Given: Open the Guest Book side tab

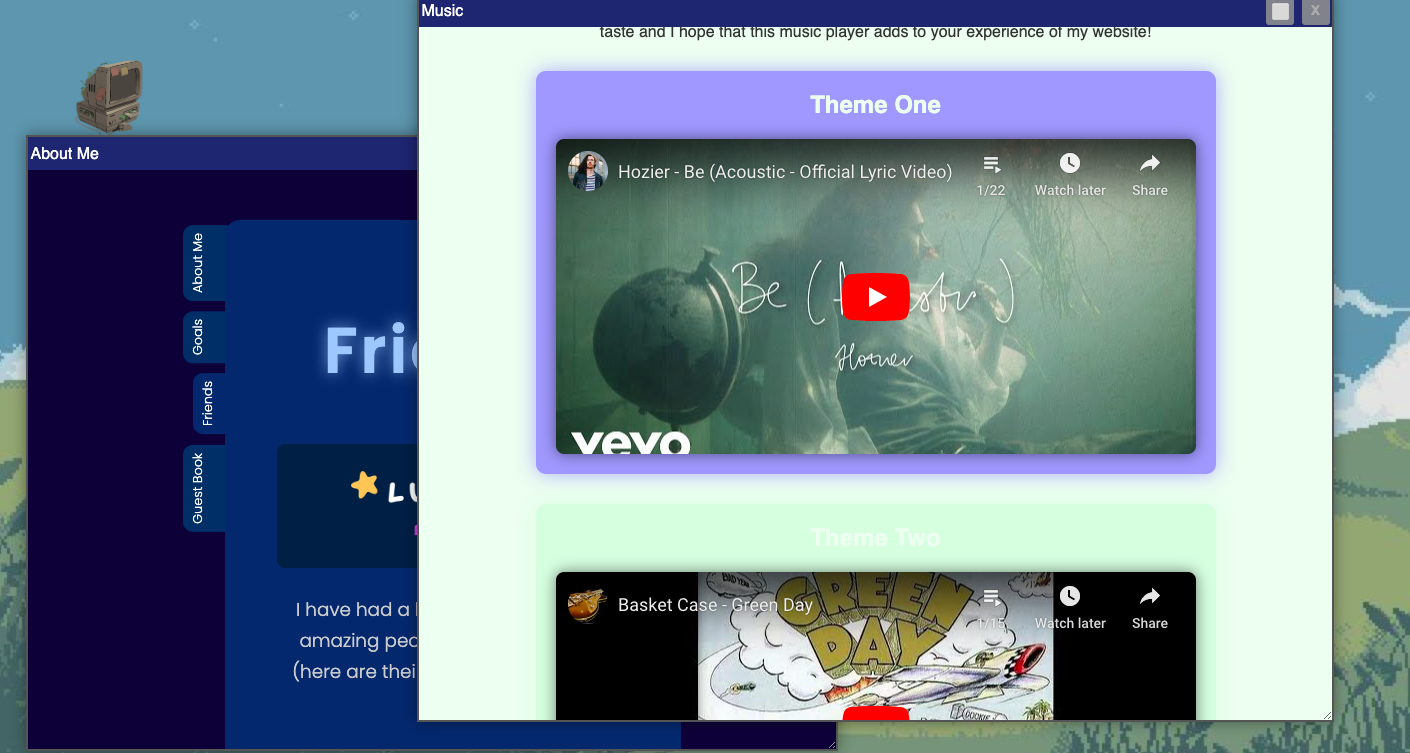Looking at the screenshot, I should coord(198,488).
